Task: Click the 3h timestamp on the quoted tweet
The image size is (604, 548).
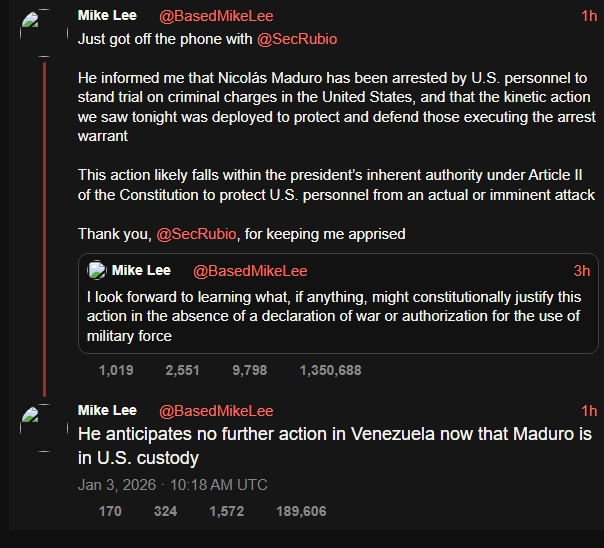Action: pos(581,271)
